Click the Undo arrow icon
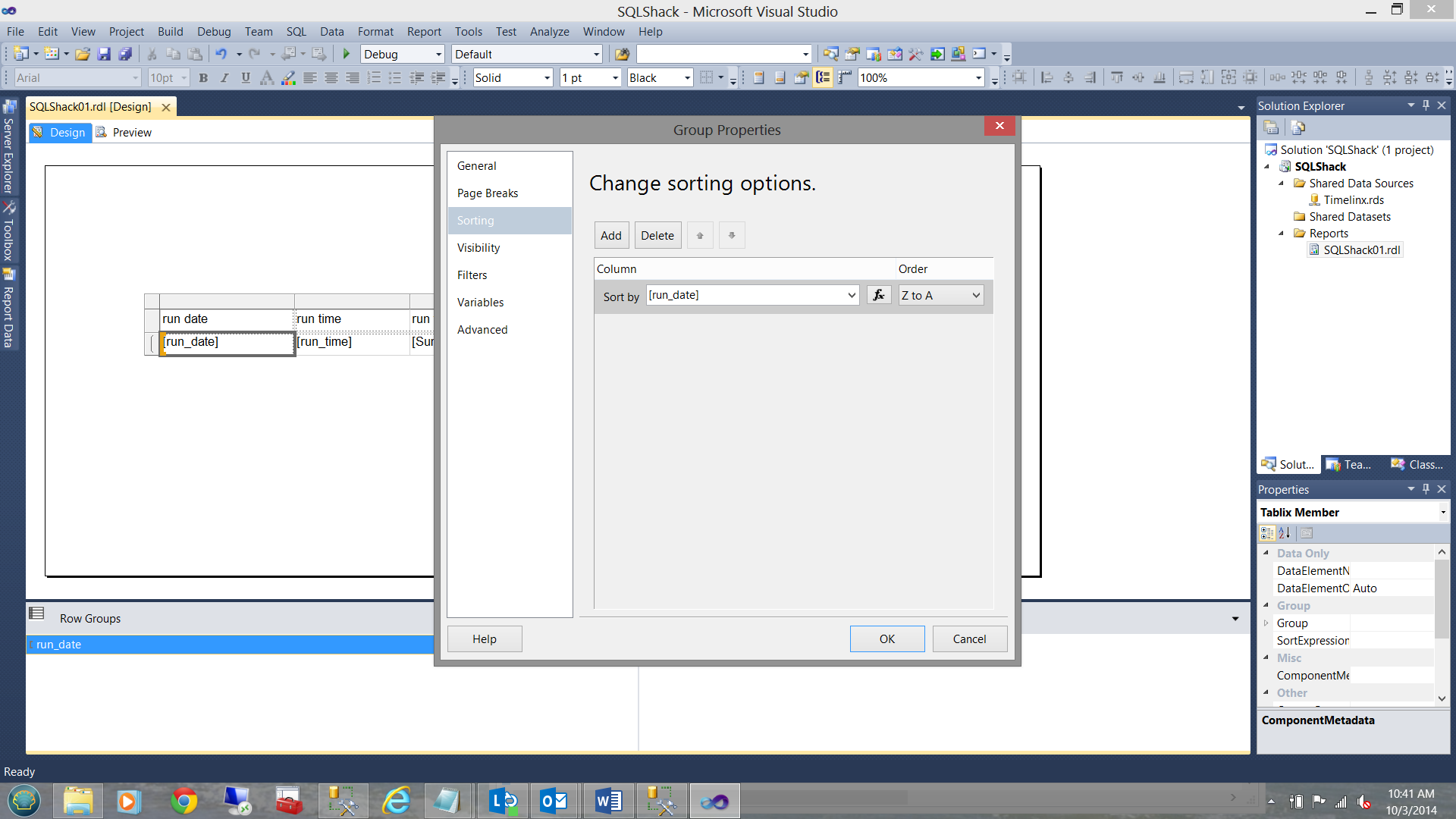 [221, 54]
